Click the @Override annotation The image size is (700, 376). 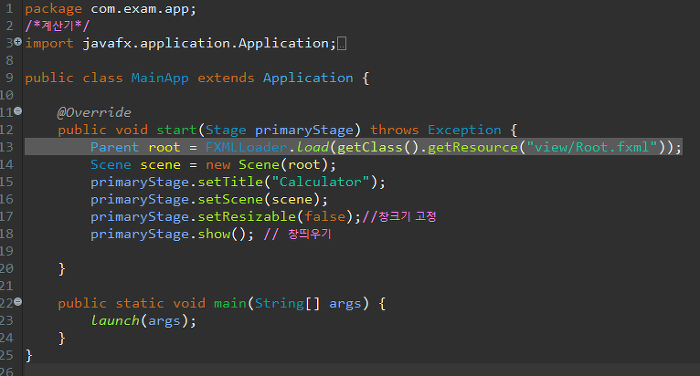[x=94, y=113]
